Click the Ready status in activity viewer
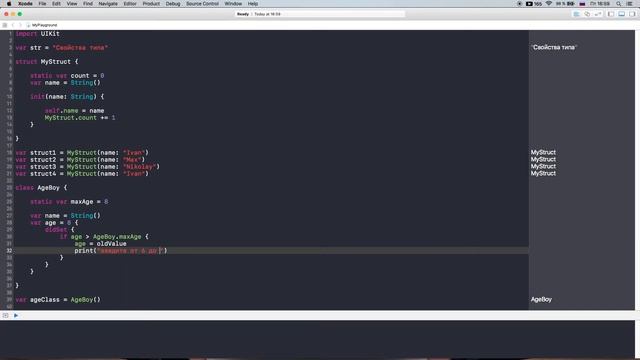The width and height of the screenshot is (640, 360). (243, 14)
